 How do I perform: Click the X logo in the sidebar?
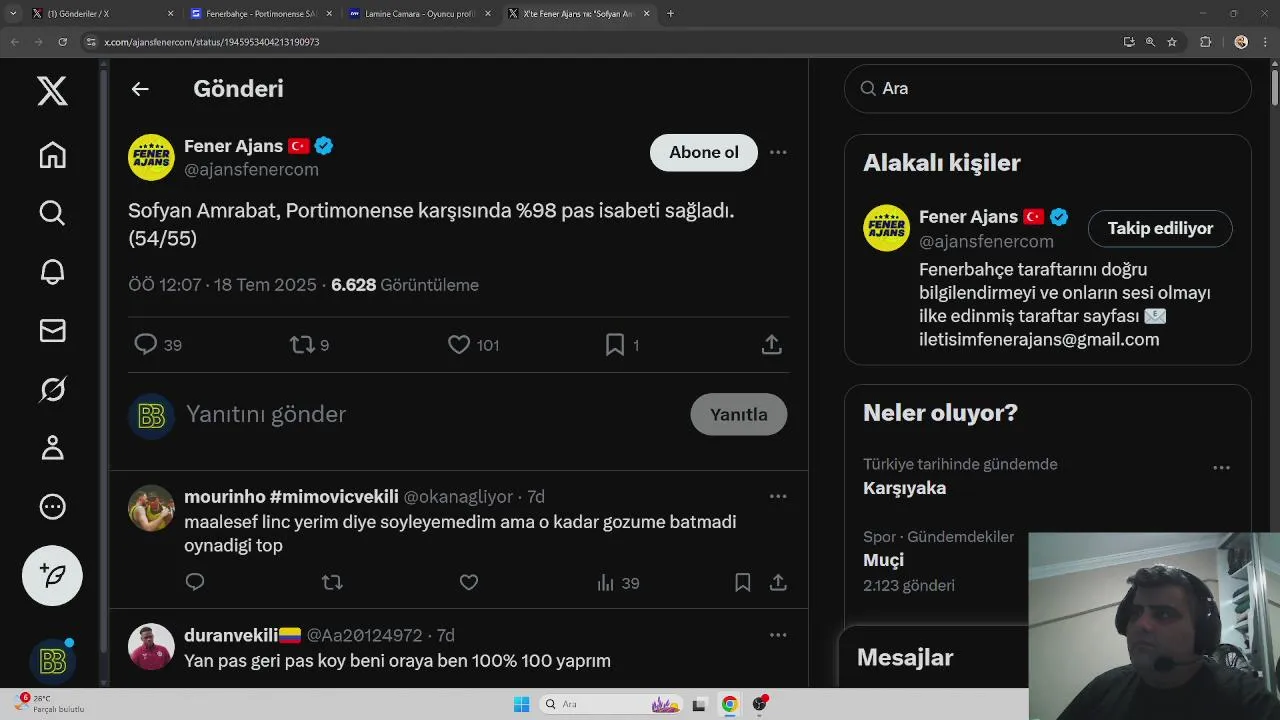(52, 91)
